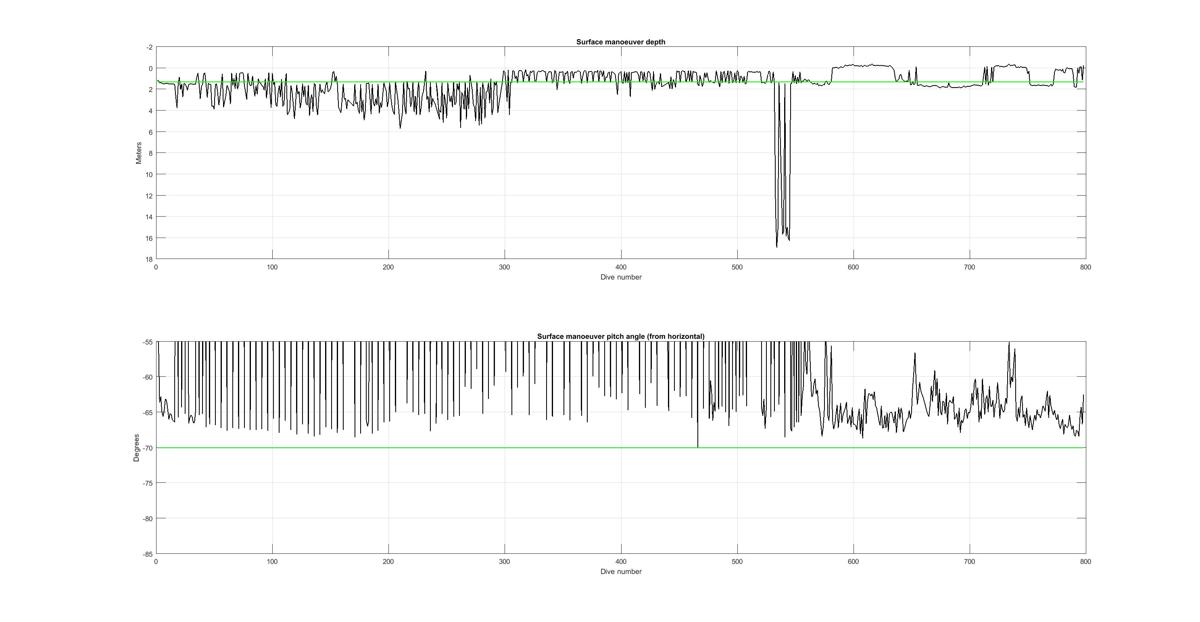Click dive number "200" tick under the pitch plot
Screen dimensions: 1200x622
(388, 562)
